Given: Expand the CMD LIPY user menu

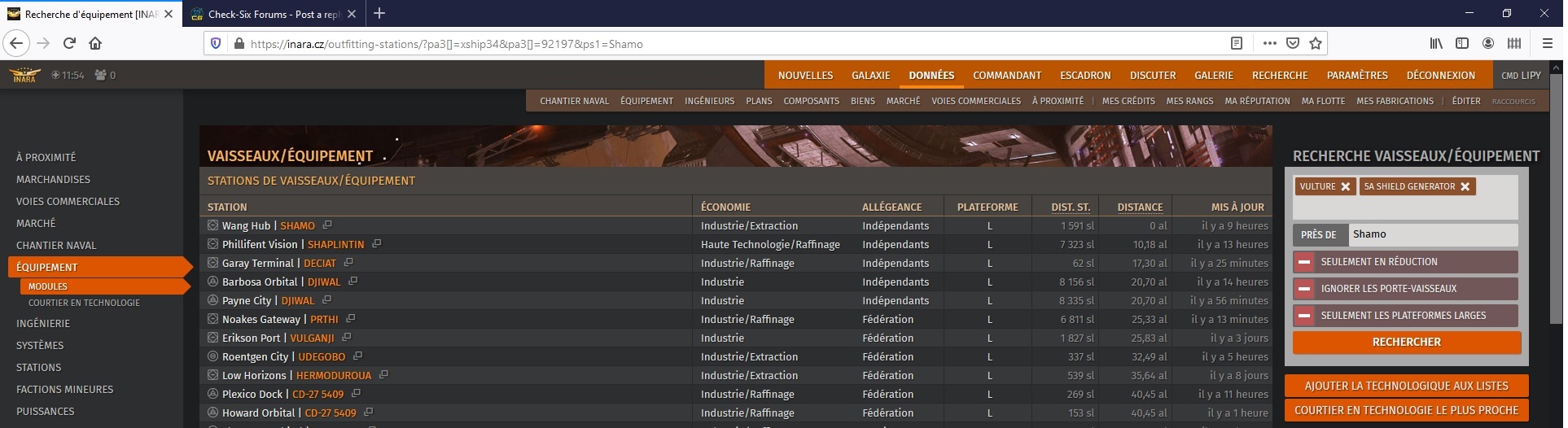Looking at the screenshot, I should click(x=1521, y=75).
